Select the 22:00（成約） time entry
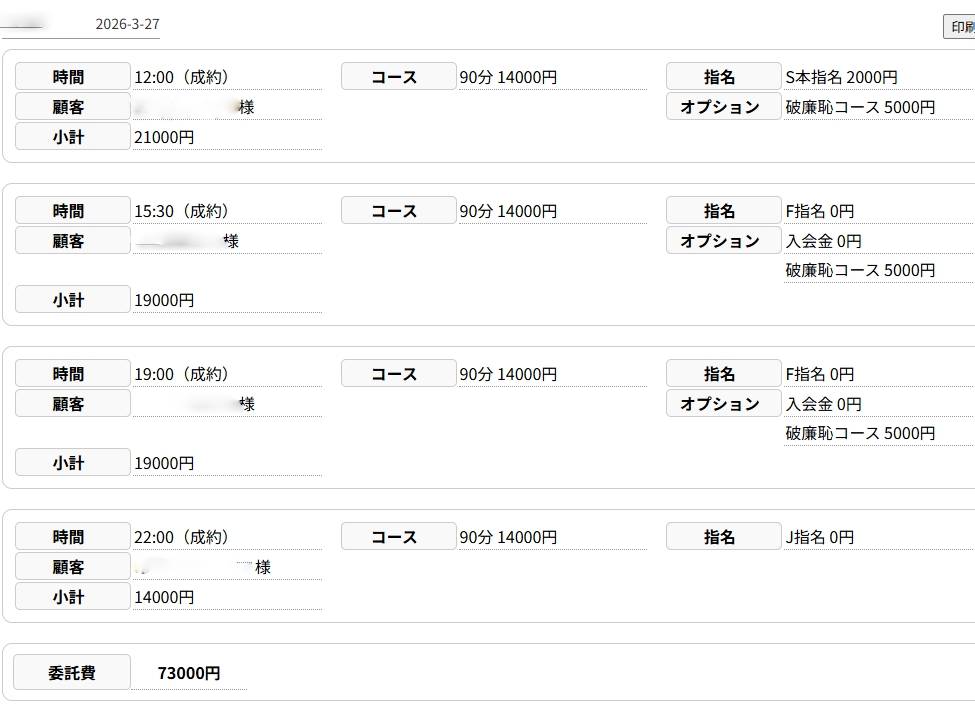The image size is (975, 719). tap(182, 537)
